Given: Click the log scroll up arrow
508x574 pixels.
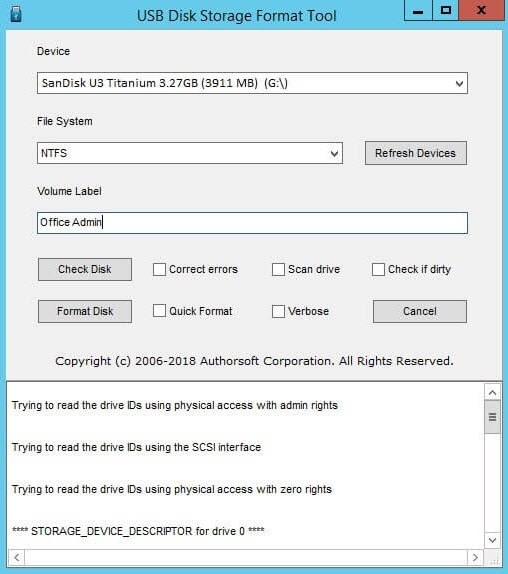Looking at the screenshot, I should [492, 392].
